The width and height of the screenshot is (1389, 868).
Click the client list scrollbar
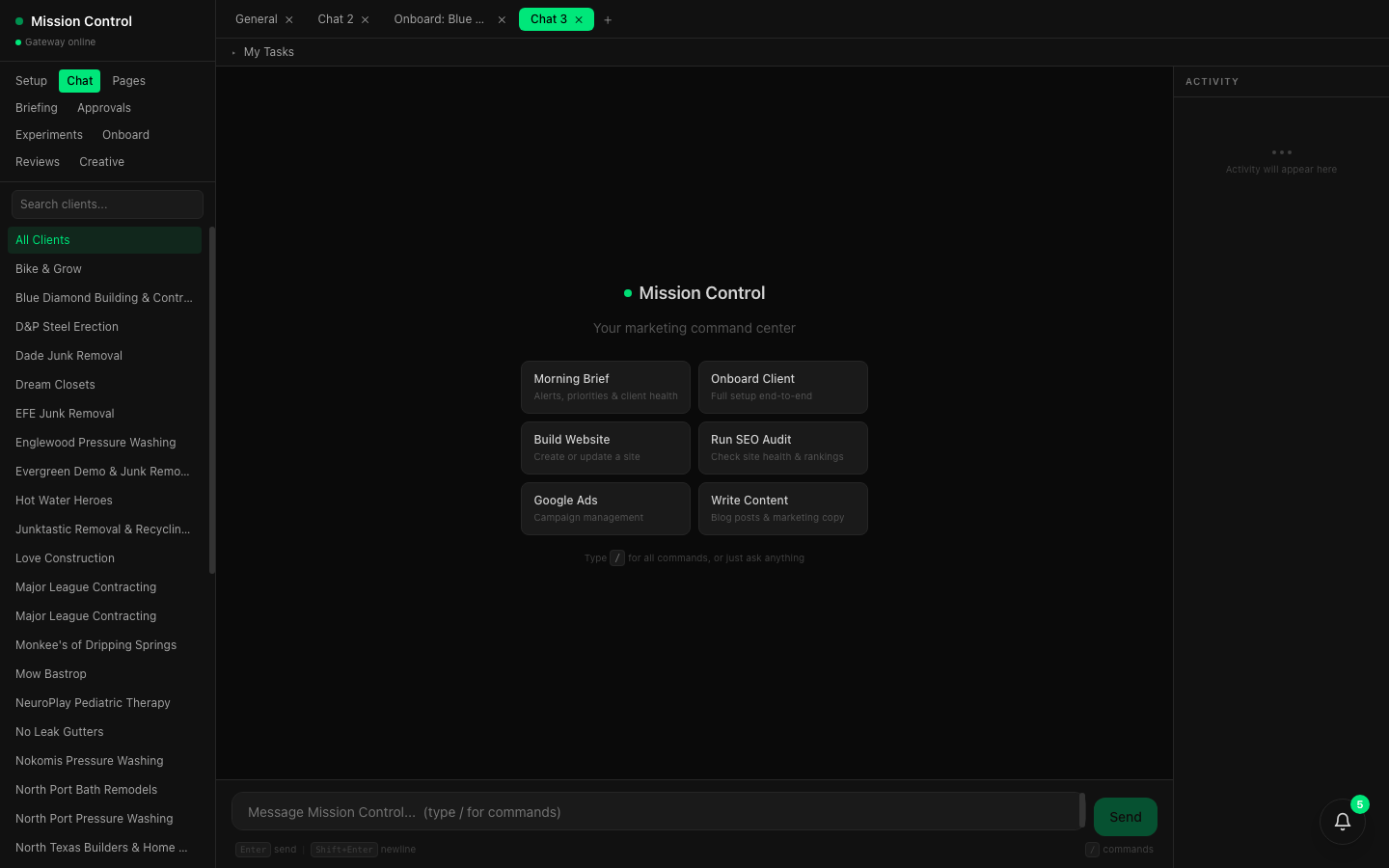(x=211, y=400)
